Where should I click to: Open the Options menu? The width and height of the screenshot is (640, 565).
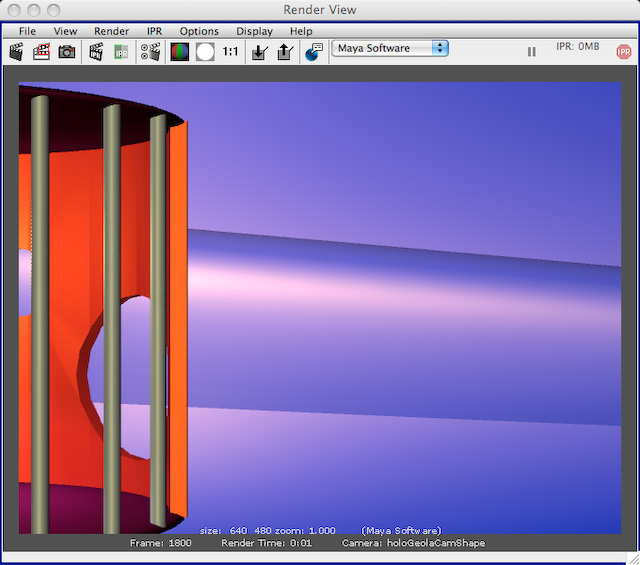[x=199, y=31]
